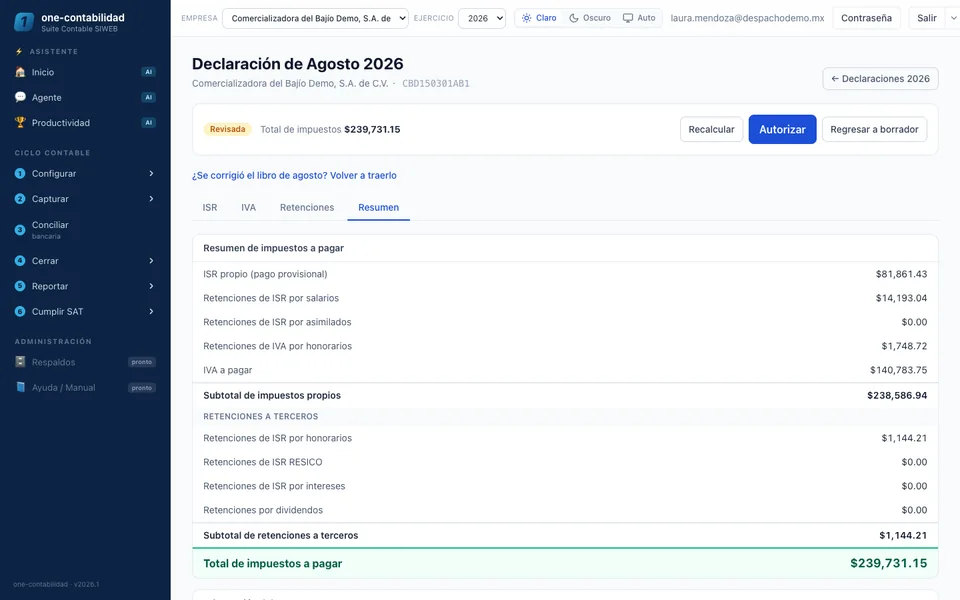Open Inicio via the house icon

click(x=20, y=72)
